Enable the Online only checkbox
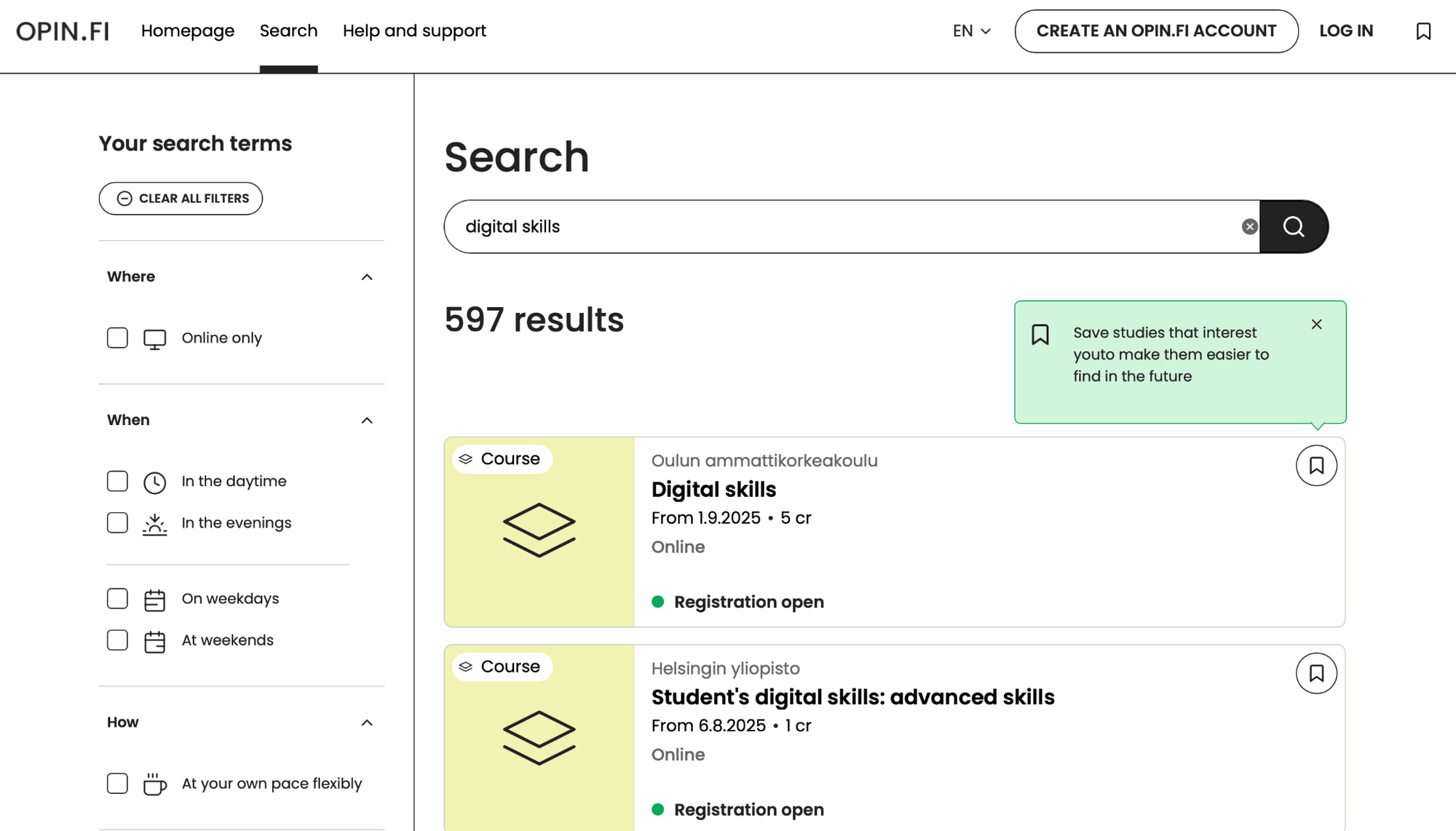1456x831 pixels. (117, 338)
